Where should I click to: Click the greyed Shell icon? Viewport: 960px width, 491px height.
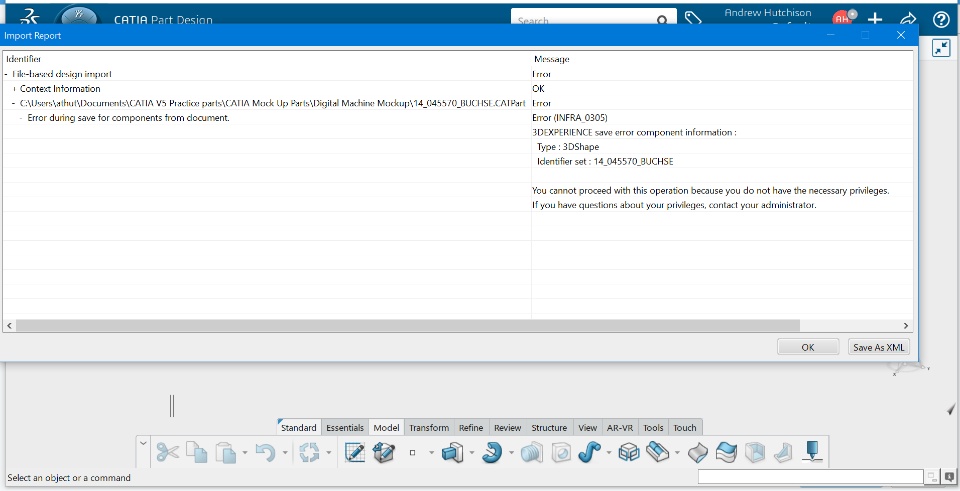click(755, 453)
